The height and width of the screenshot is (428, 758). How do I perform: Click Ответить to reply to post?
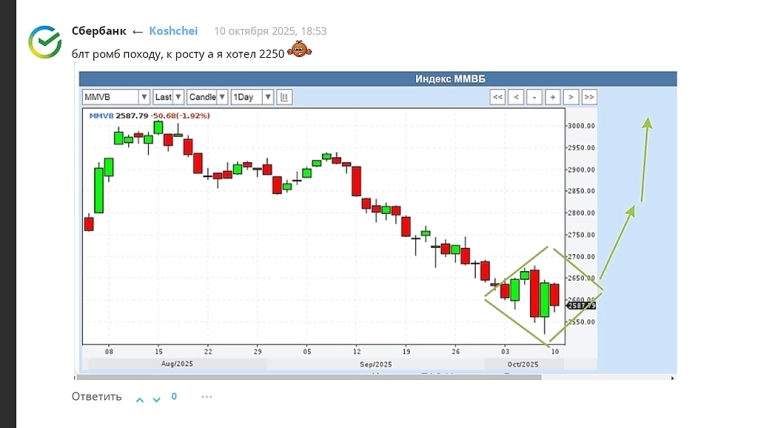click(x=96, y=397)
